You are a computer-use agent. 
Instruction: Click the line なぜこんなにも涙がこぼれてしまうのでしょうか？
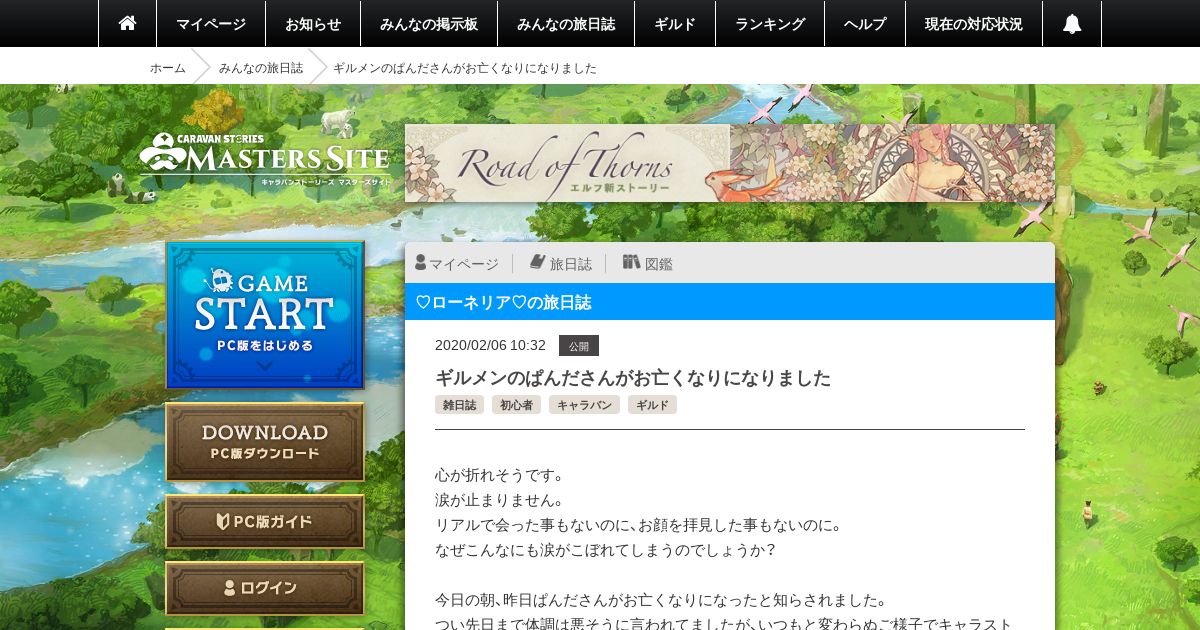[x=606, y=550]
